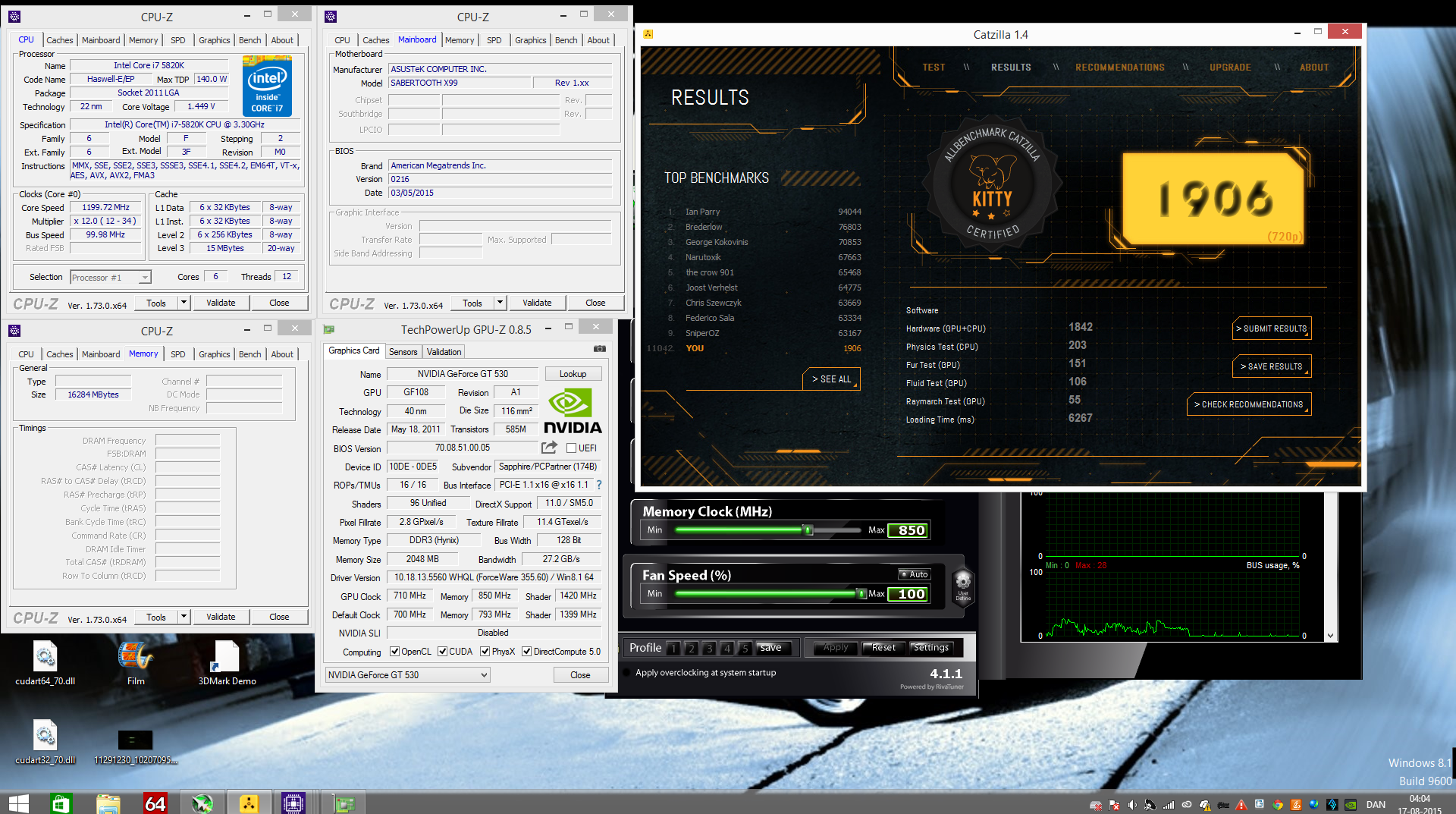Click the Fan Speed slider handle

click(861, 594)
